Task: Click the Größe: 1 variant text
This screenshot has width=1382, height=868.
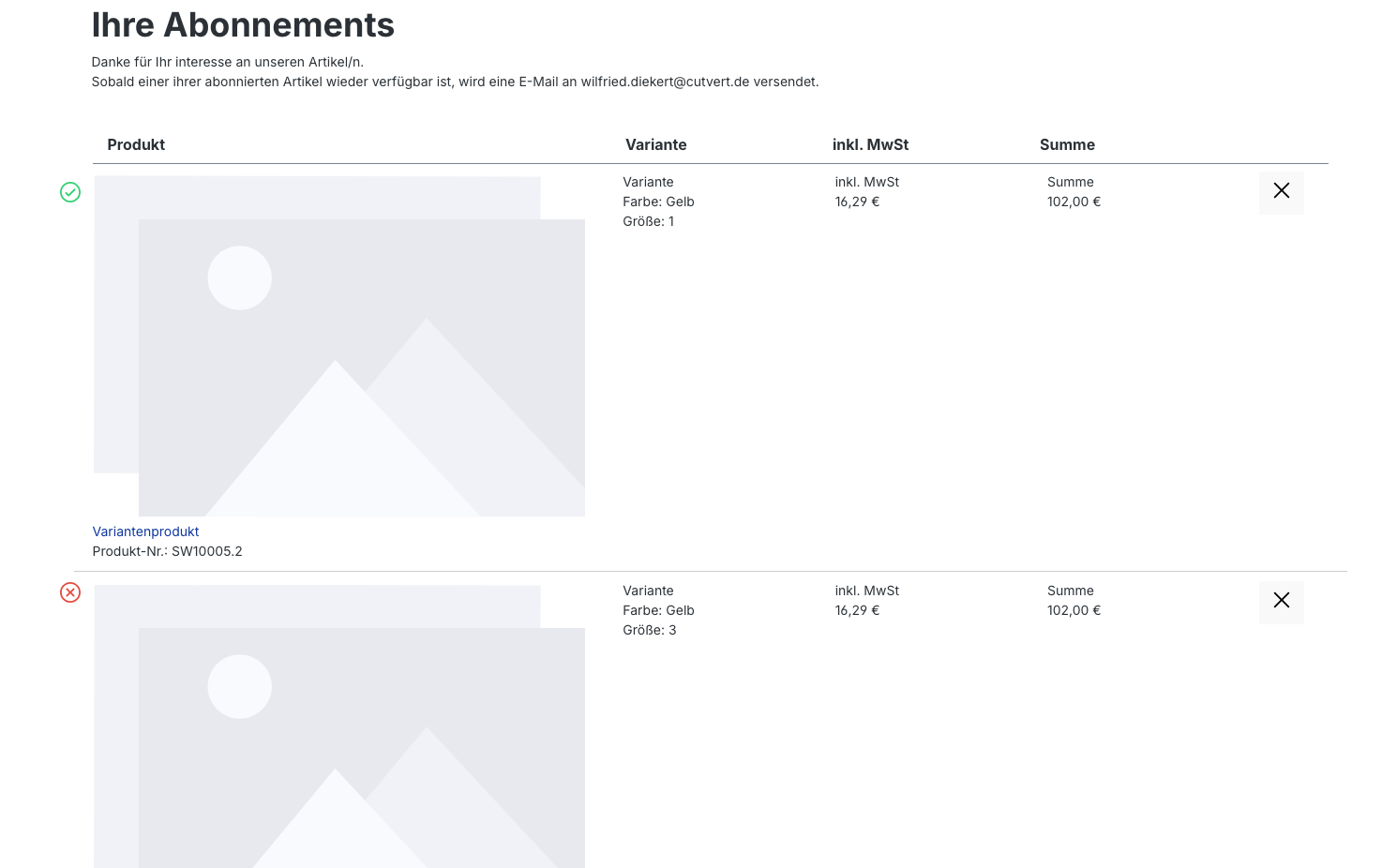Action: tap(648, 221)
